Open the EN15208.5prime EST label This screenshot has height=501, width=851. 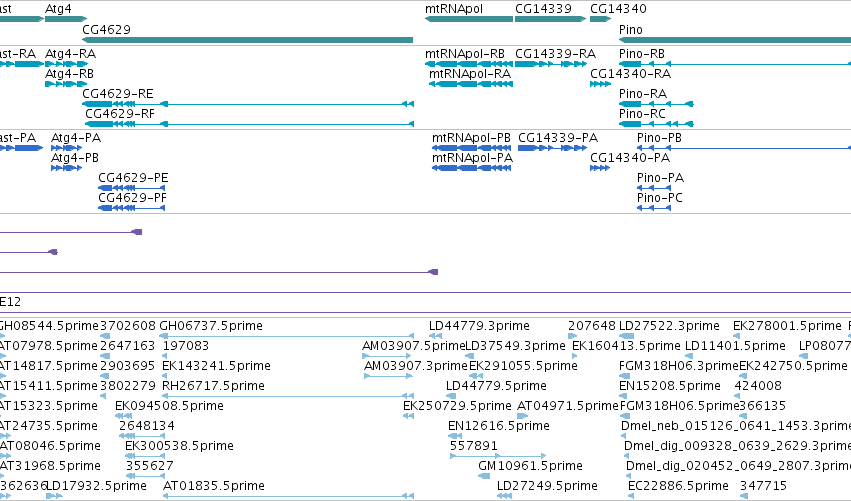670,386
